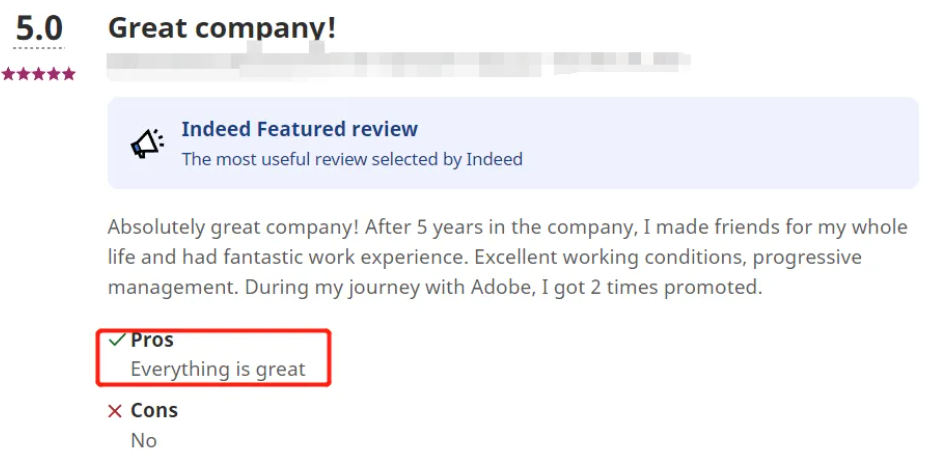Click the review paragraph mentioning Adobe
The height and width of the screenshot is (456, 939).
coord(508,257)
